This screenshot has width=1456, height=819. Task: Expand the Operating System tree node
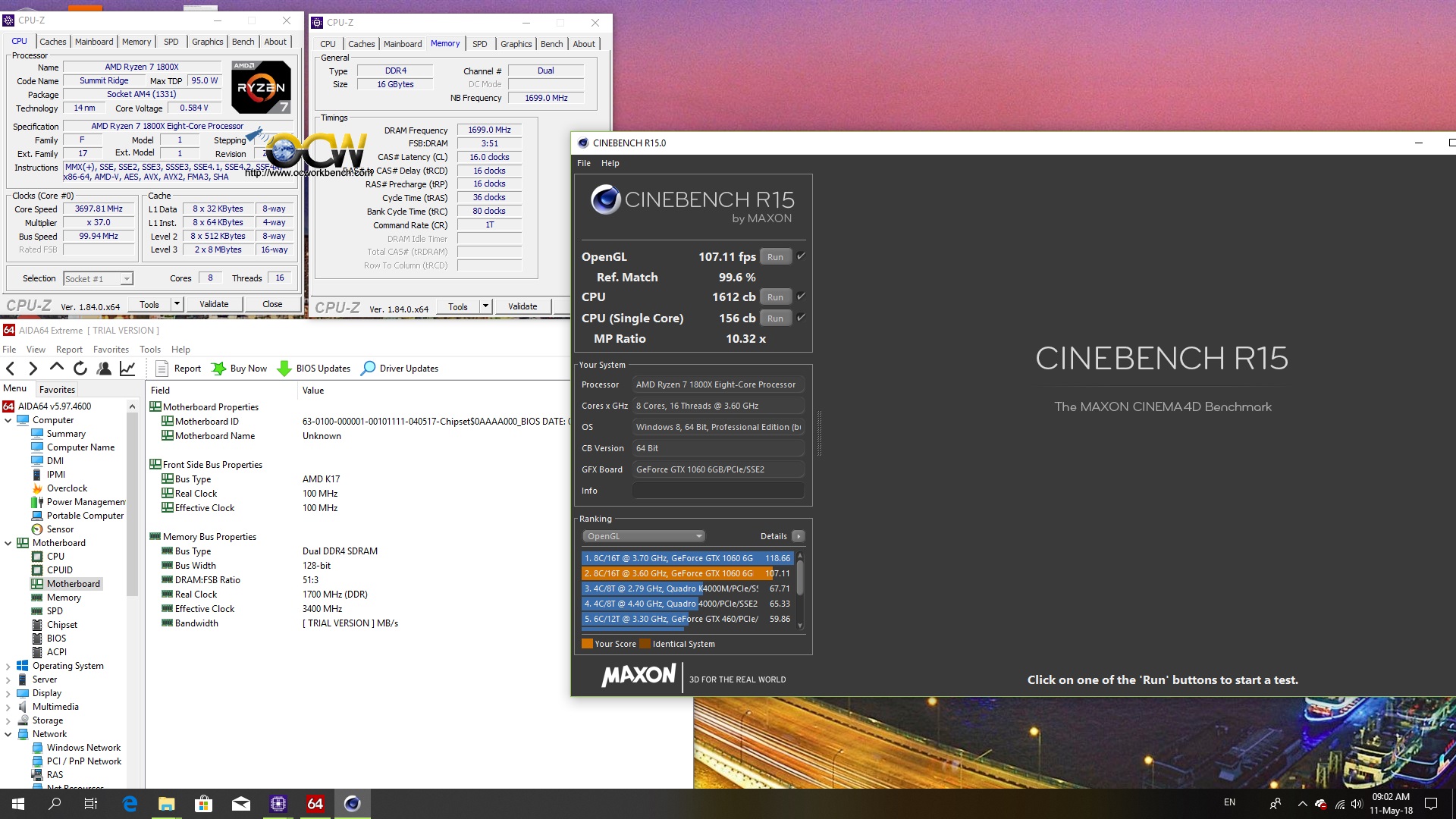click(8, 666)
